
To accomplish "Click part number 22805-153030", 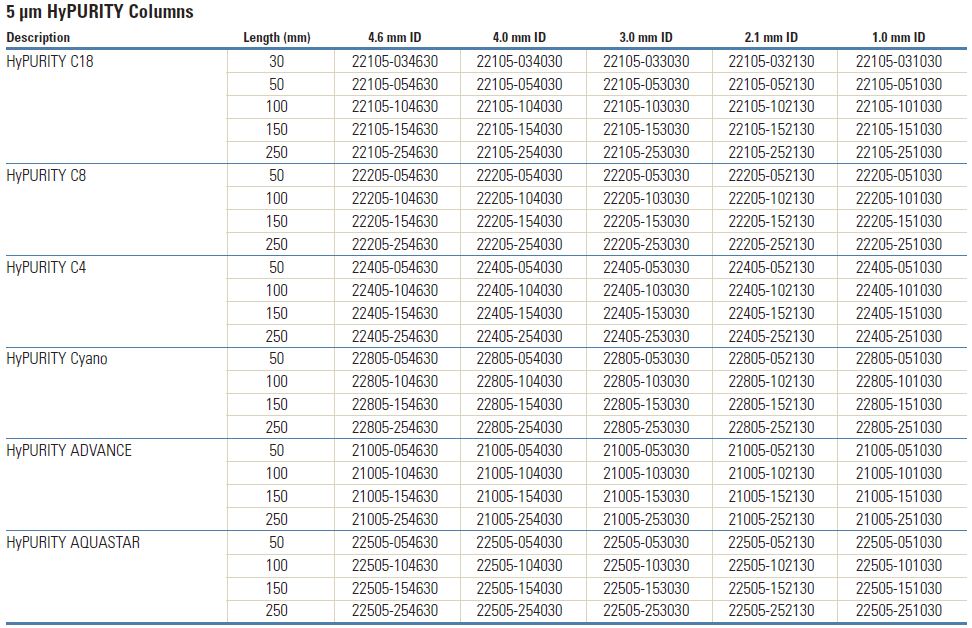I will 646,405.
